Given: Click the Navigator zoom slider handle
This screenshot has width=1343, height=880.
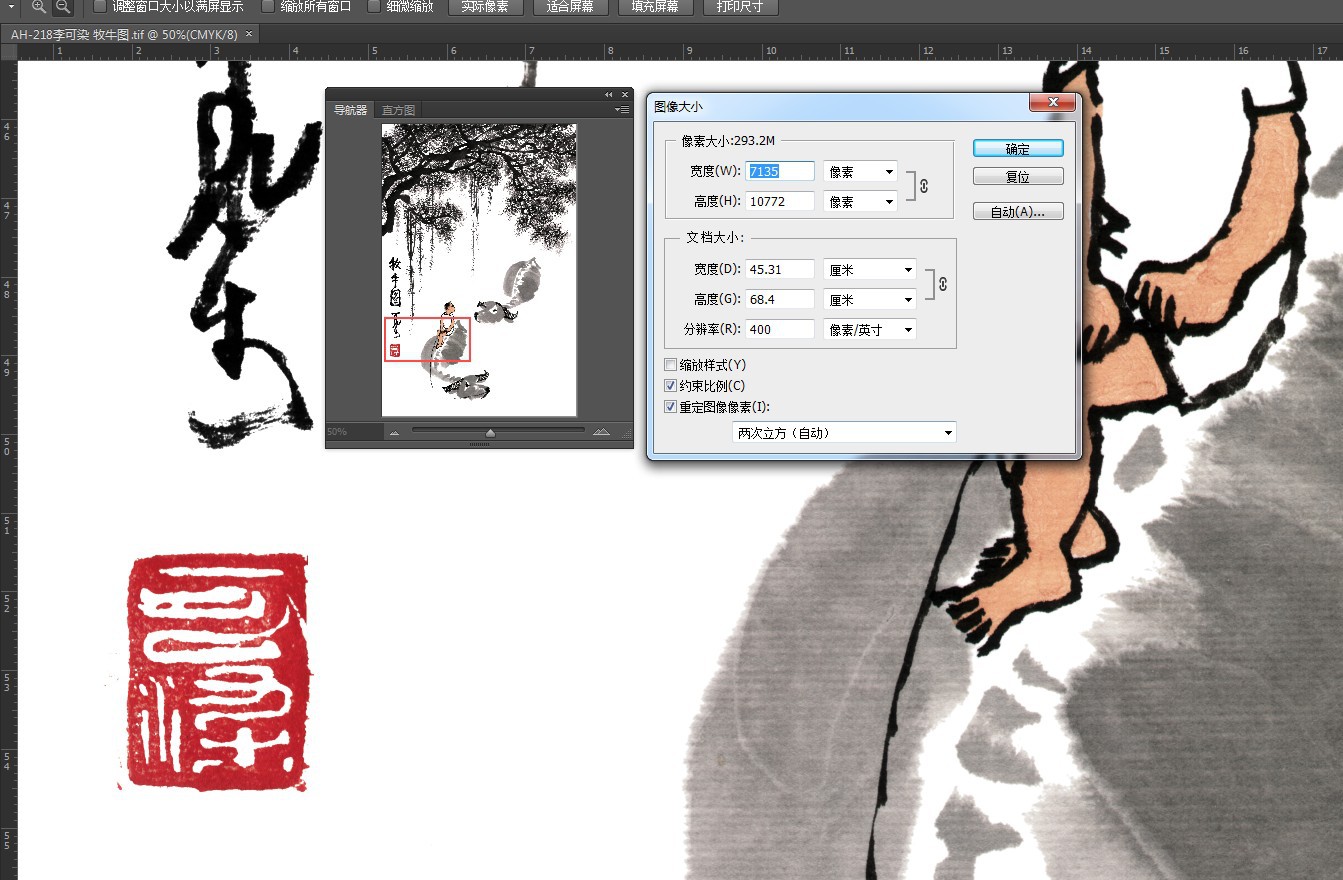Looking at the screenshot, I should [490, 432].
